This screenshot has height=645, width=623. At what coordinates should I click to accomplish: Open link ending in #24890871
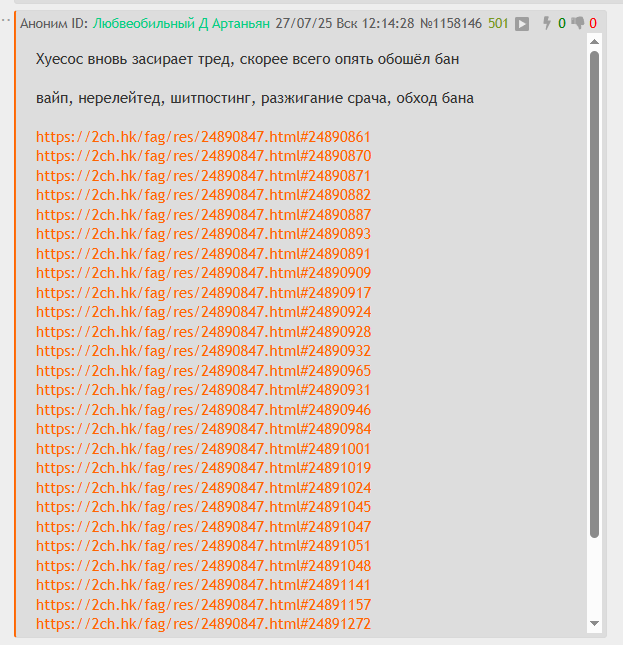point(203,176)
